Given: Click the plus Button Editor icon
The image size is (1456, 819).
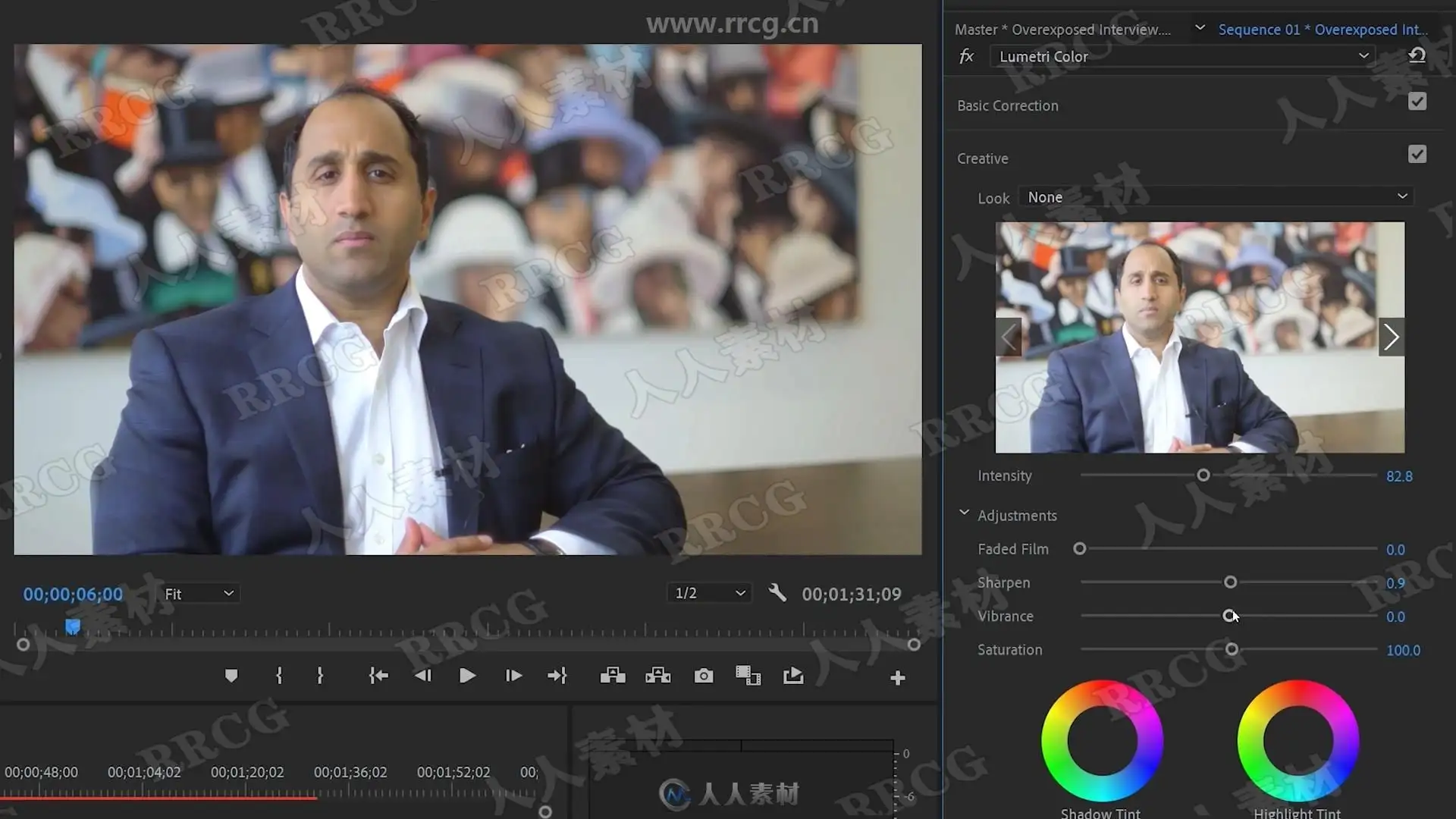Looking at the screenshot, I should click(x=898, y=678).
